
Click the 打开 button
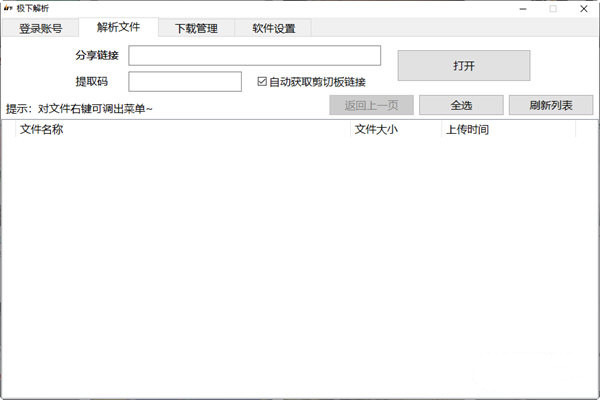point(464,65)
